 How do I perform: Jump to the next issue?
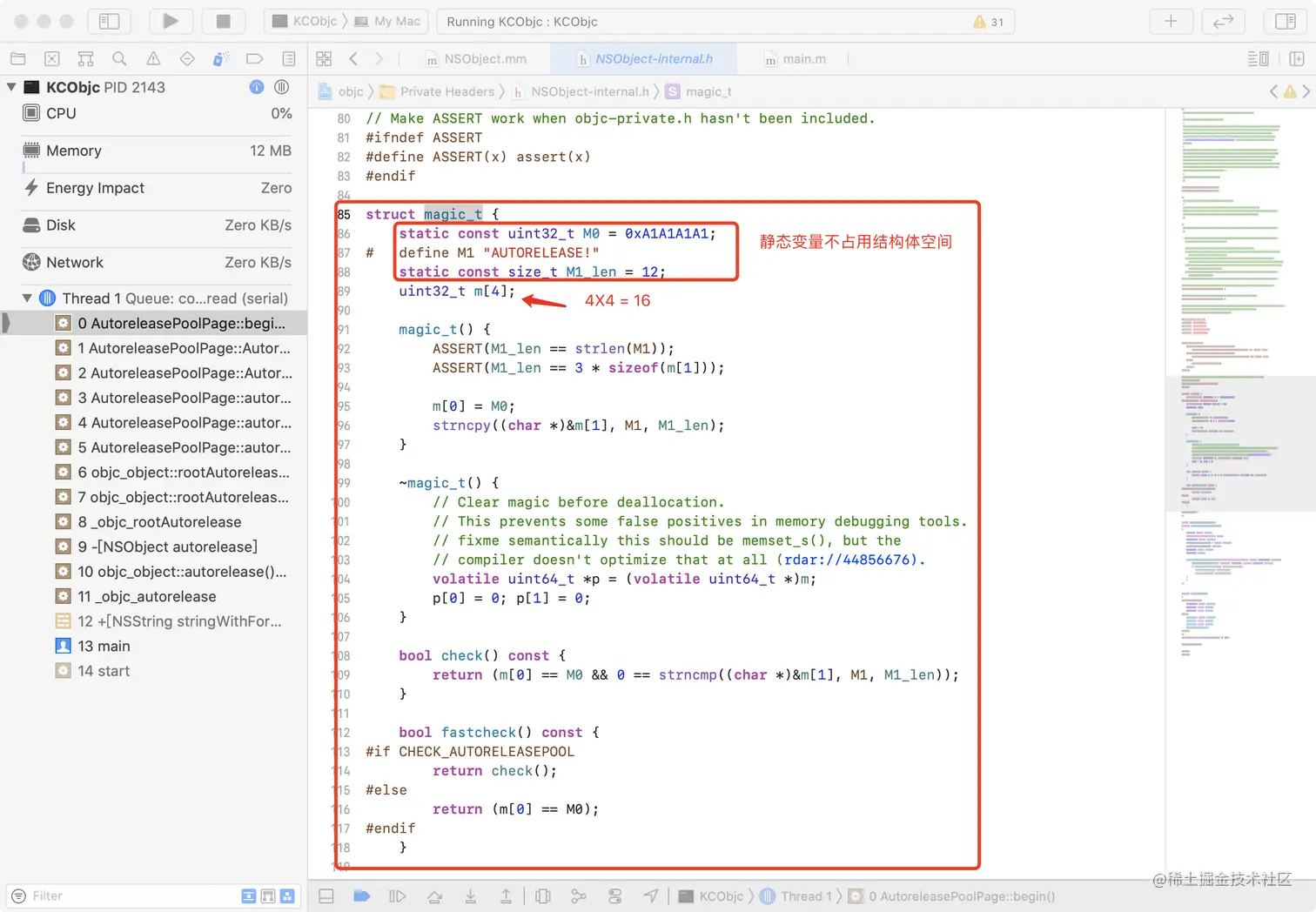point(1306,91)
